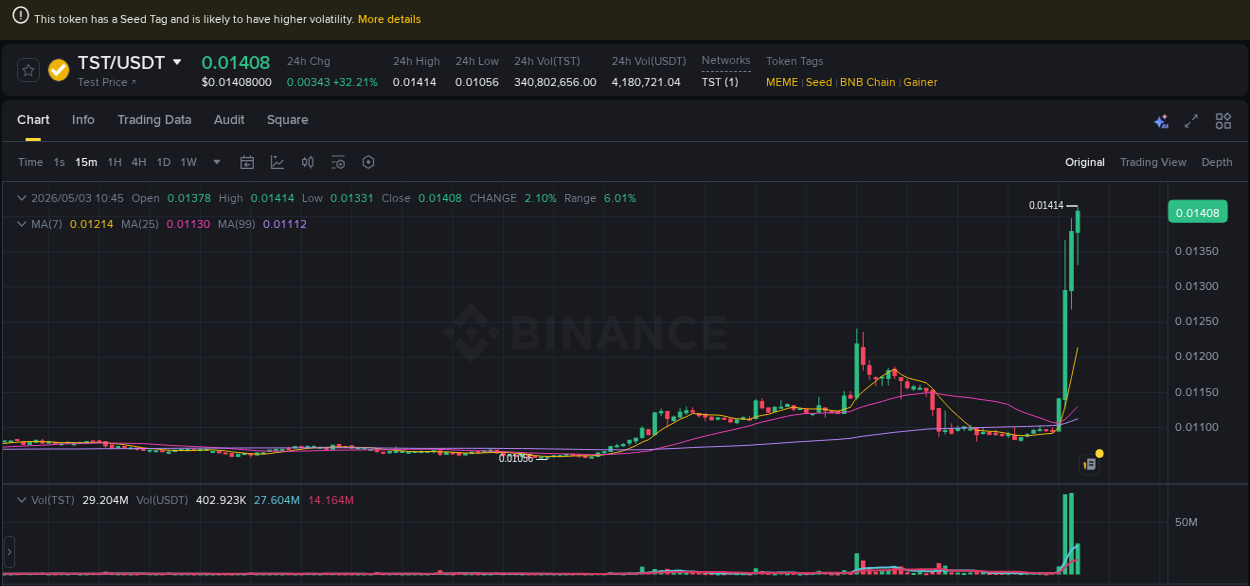
Task: Click the More details link
Action: (x=389, y=19)
